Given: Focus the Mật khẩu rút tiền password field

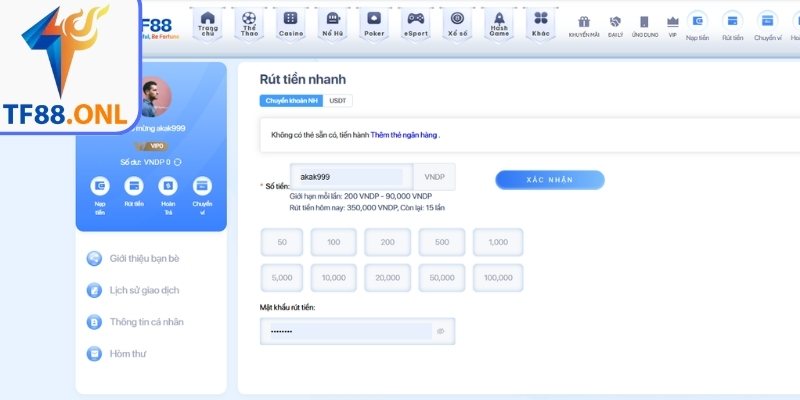Looking at the screenshot, I should [357, 331].
